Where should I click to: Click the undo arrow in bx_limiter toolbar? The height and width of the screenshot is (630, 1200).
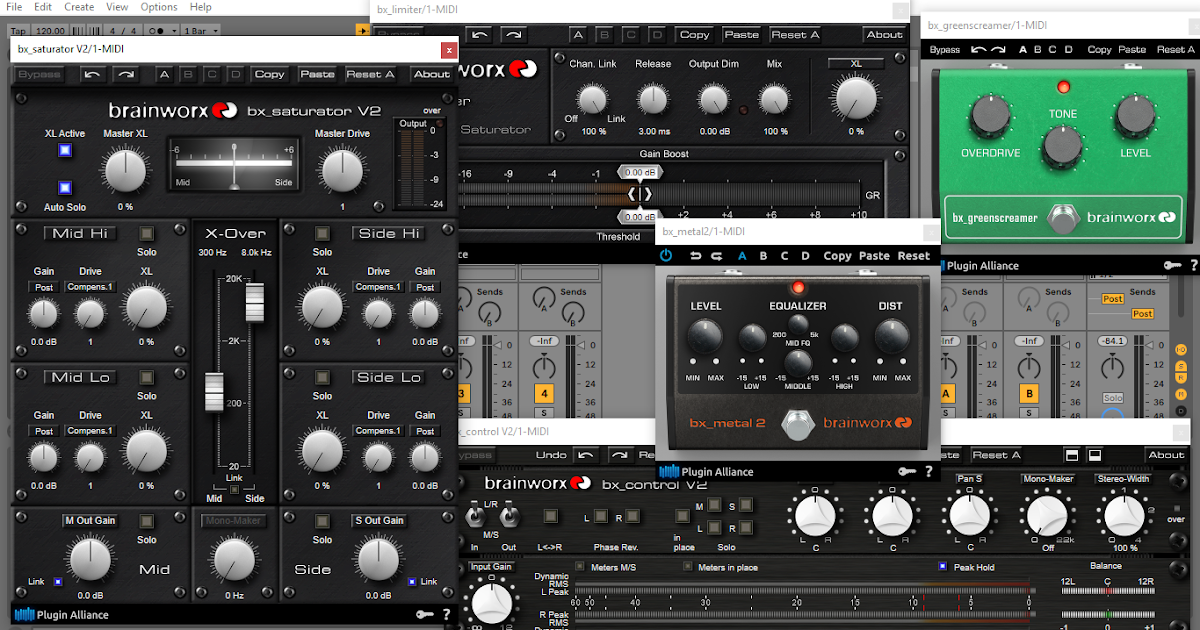click(480, 34)
